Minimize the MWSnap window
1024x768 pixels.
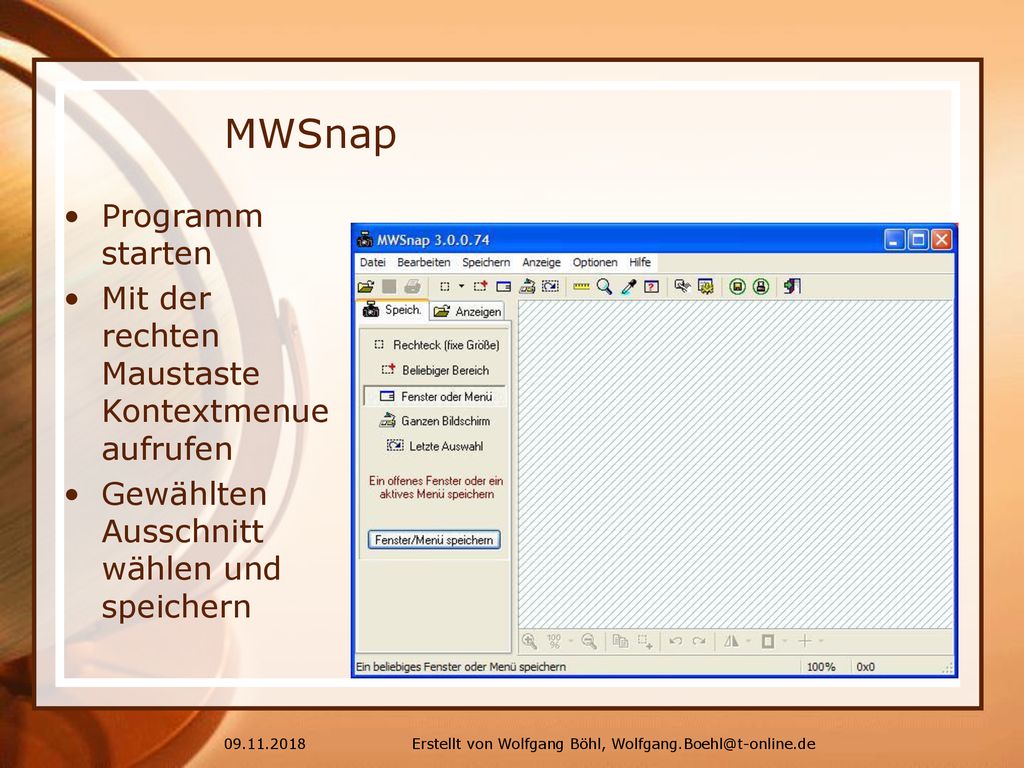tap(894, 240)
